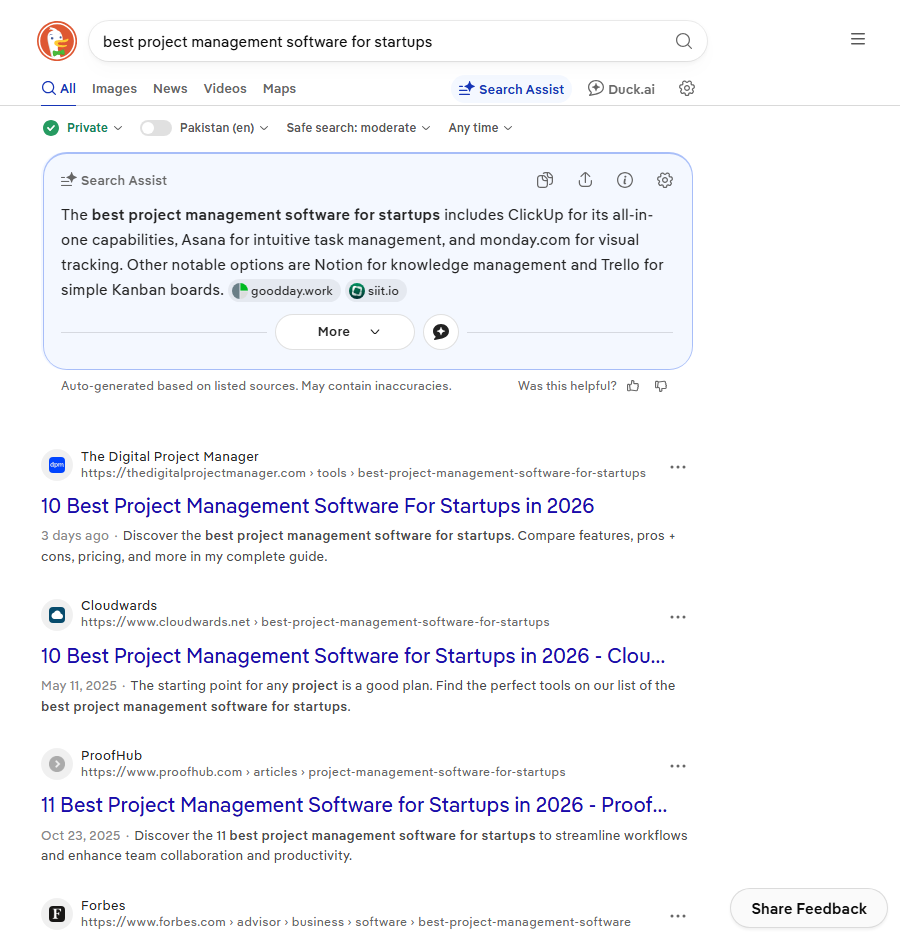
Task: Expand the Private dropdown
Action: [95, 128]
